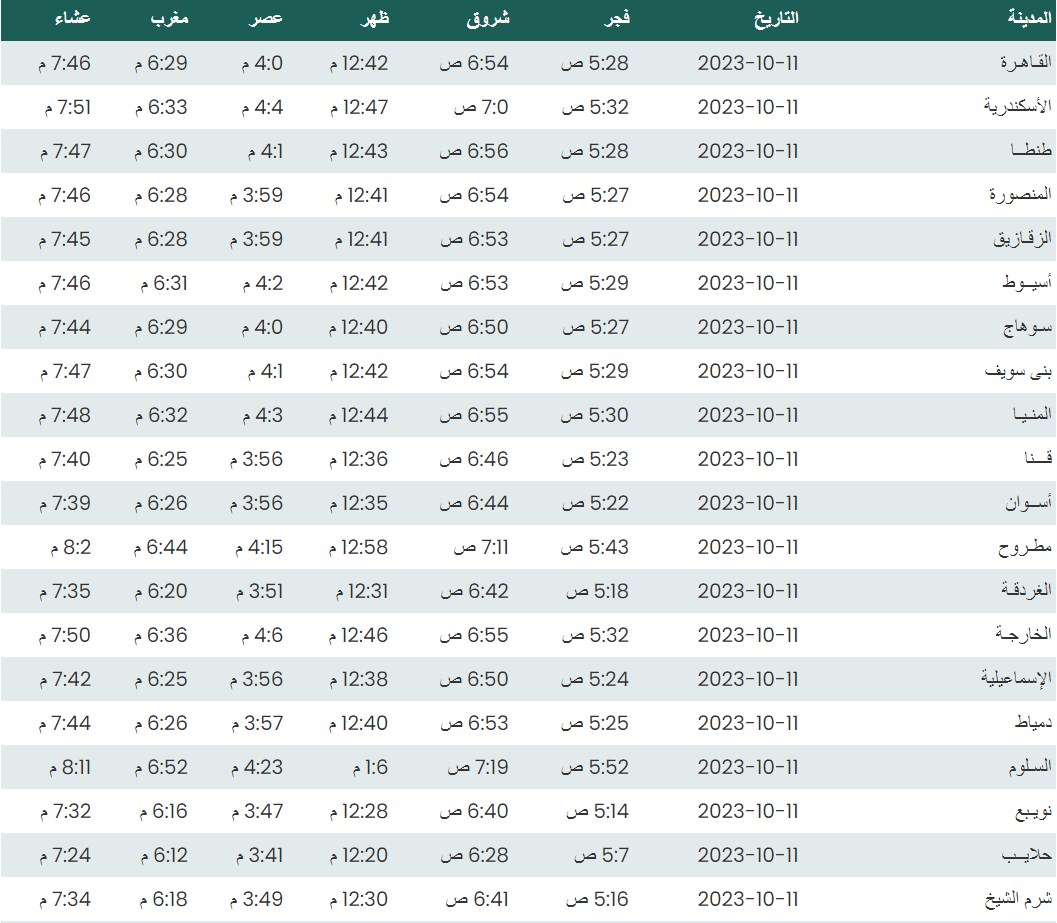Click the التاريخ column header
The width and height of the screenshot is (1057, 923).
(774, 20)
